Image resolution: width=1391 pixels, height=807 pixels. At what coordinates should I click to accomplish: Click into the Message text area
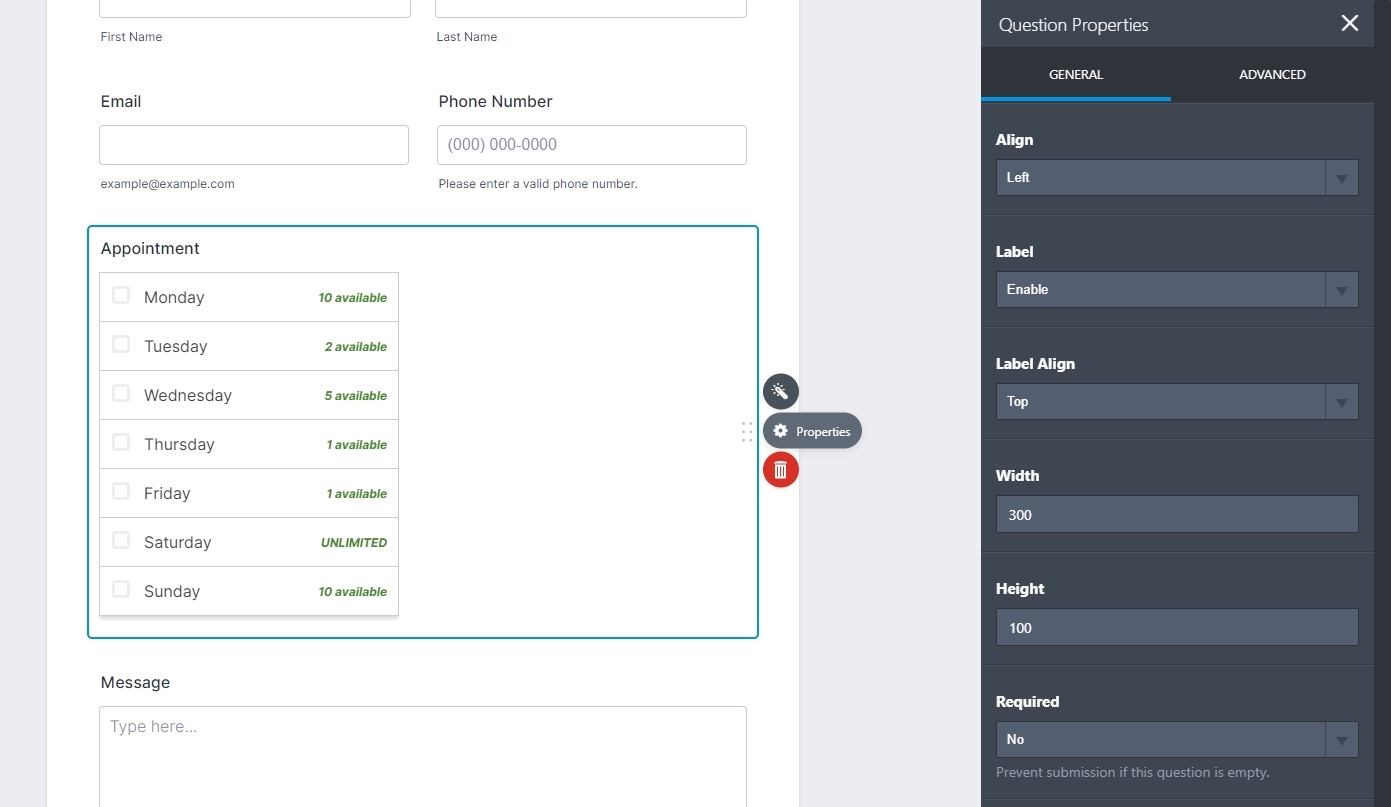(422, 755)
